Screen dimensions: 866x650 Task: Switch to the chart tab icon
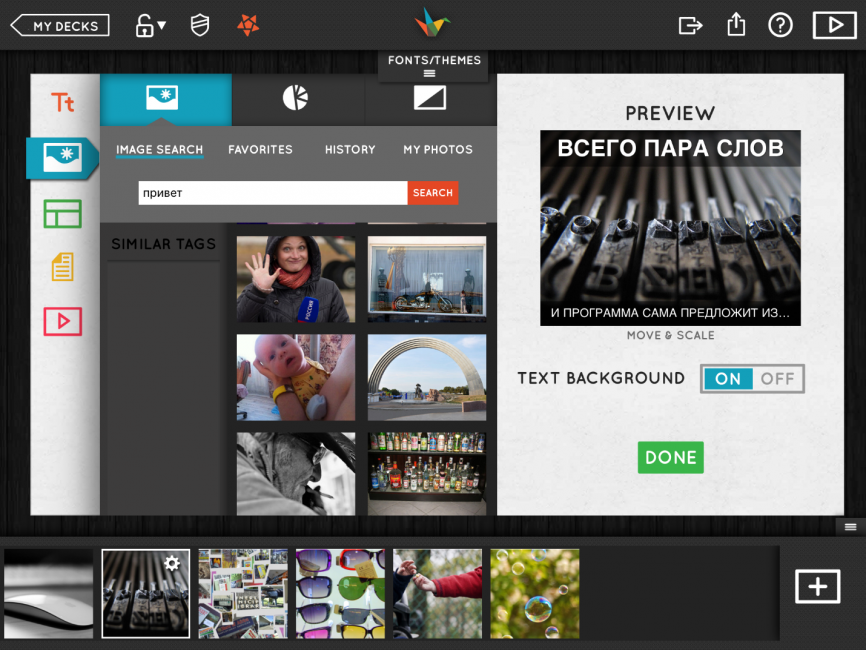[x=295, y=98]
